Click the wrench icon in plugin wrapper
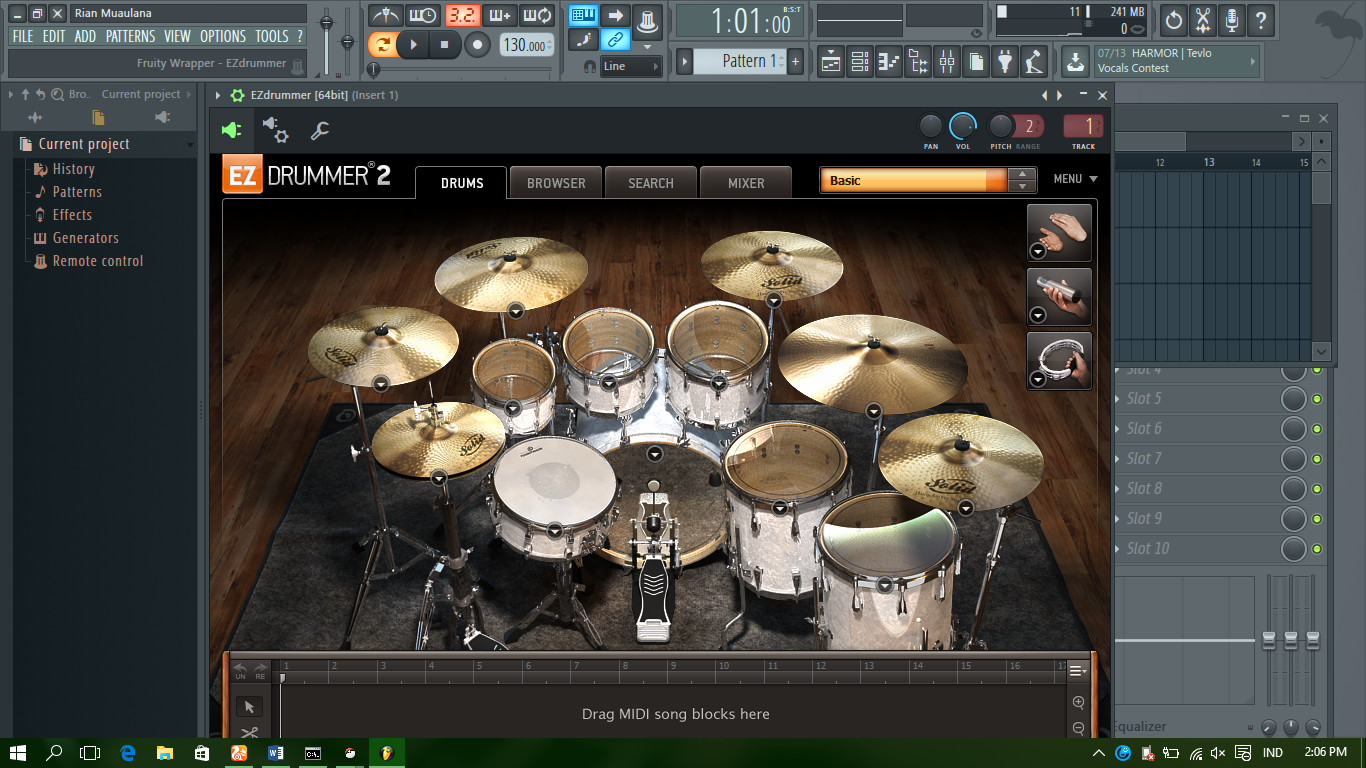This screenshot has height=768, width=1366. pyautogui.click(x=320, y=130)
